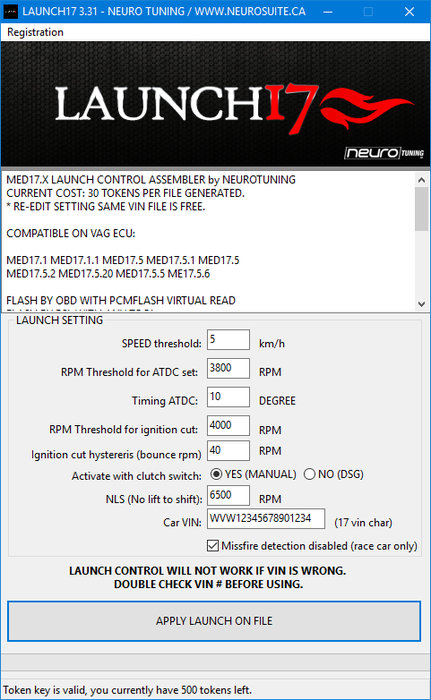
Task: Click the RPM Threshold for ATDC field
Action: pos(228,368)
